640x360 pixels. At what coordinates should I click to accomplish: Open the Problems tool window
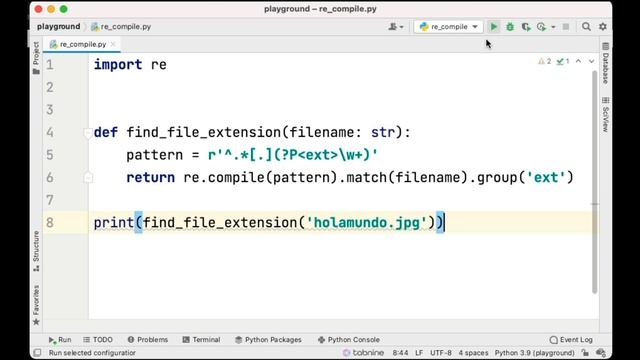click(x=148, y=340)
